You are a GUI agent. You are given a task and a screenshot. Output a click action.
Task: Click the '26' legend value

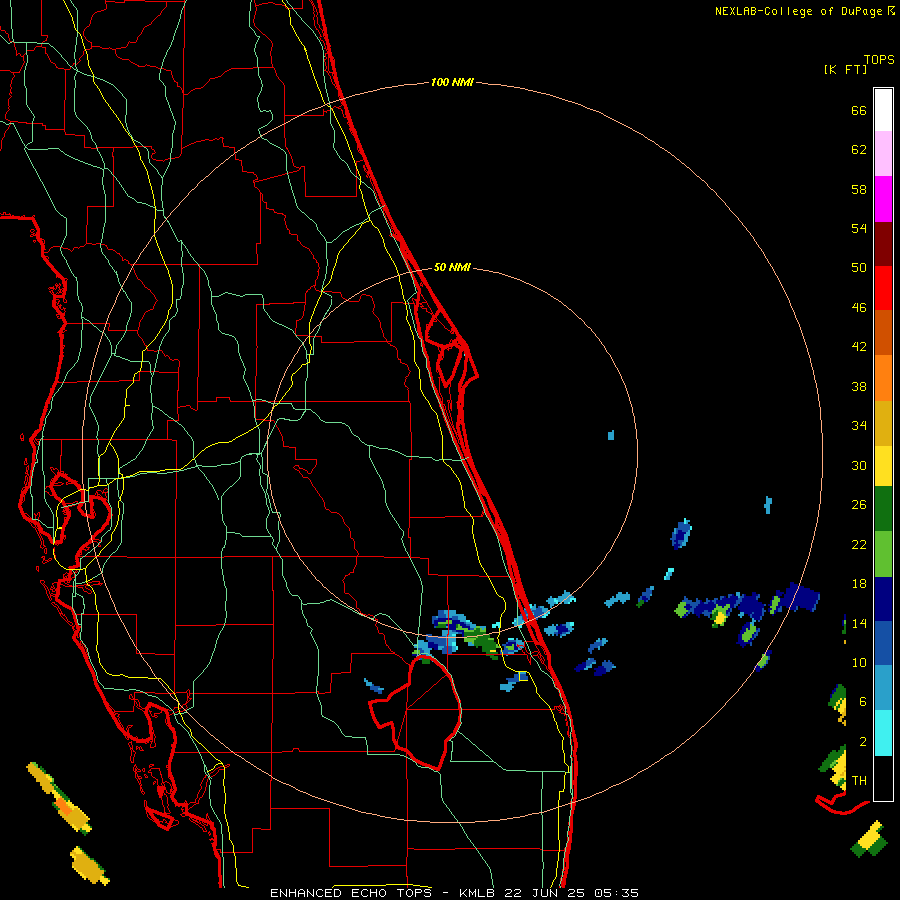[859, 505]
